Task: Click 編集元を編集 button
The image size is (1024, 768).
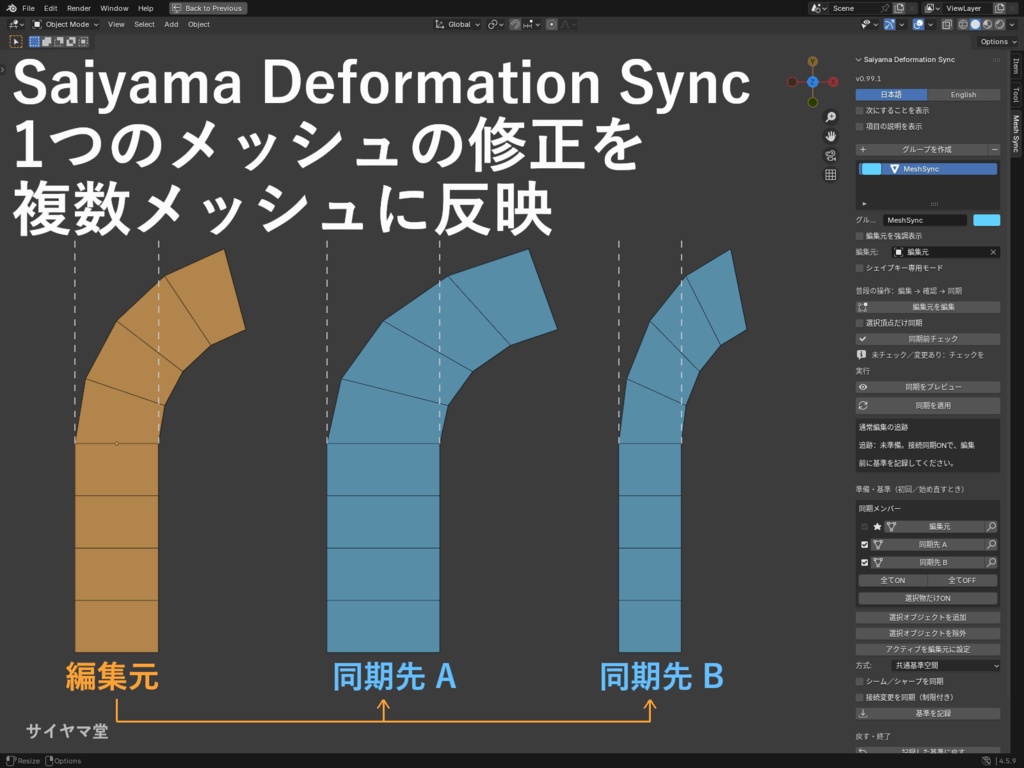Action: click(928, 307)
